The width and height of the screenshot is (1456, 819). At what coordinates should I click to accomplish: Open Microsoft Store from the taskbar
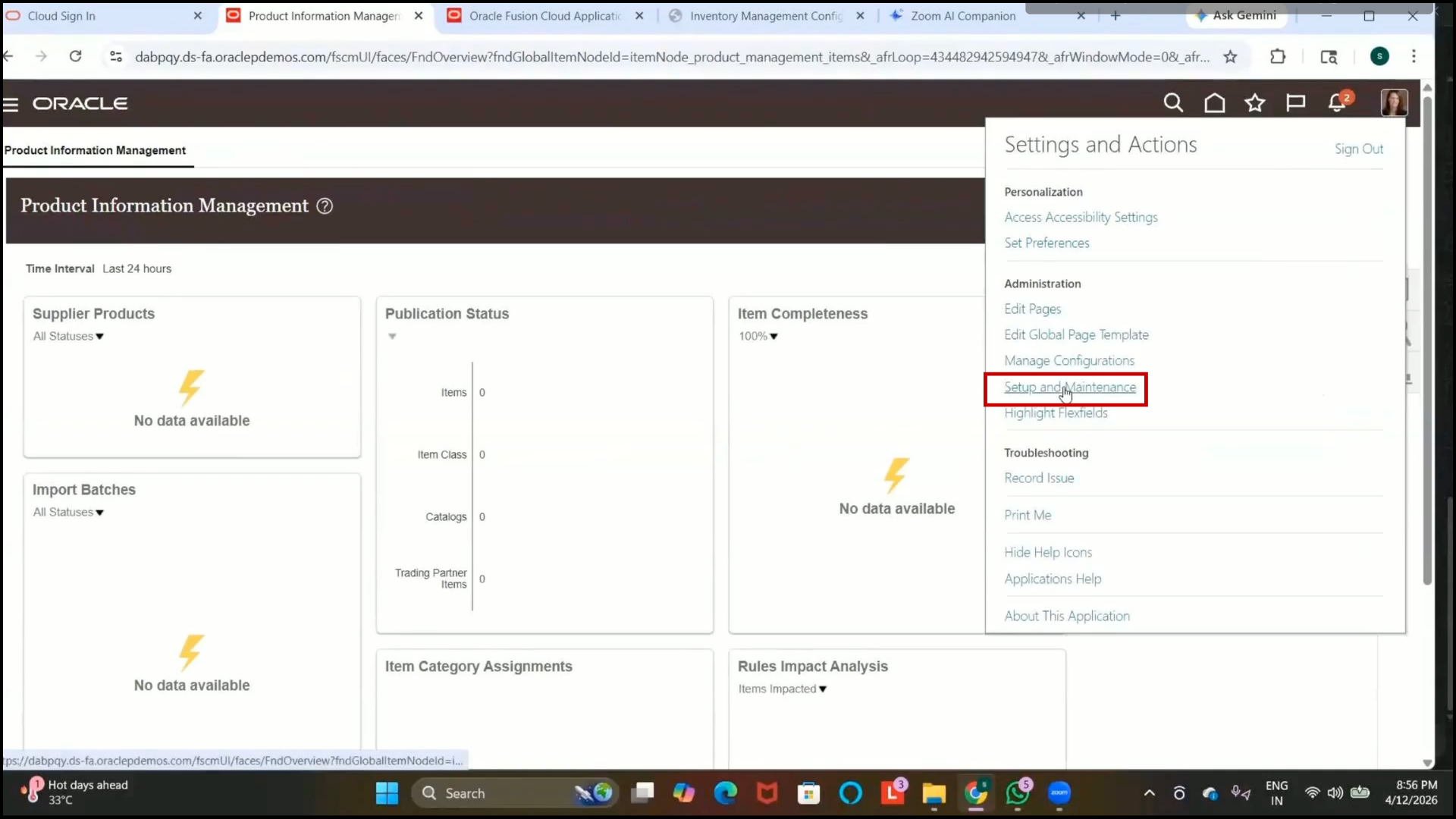808,793
